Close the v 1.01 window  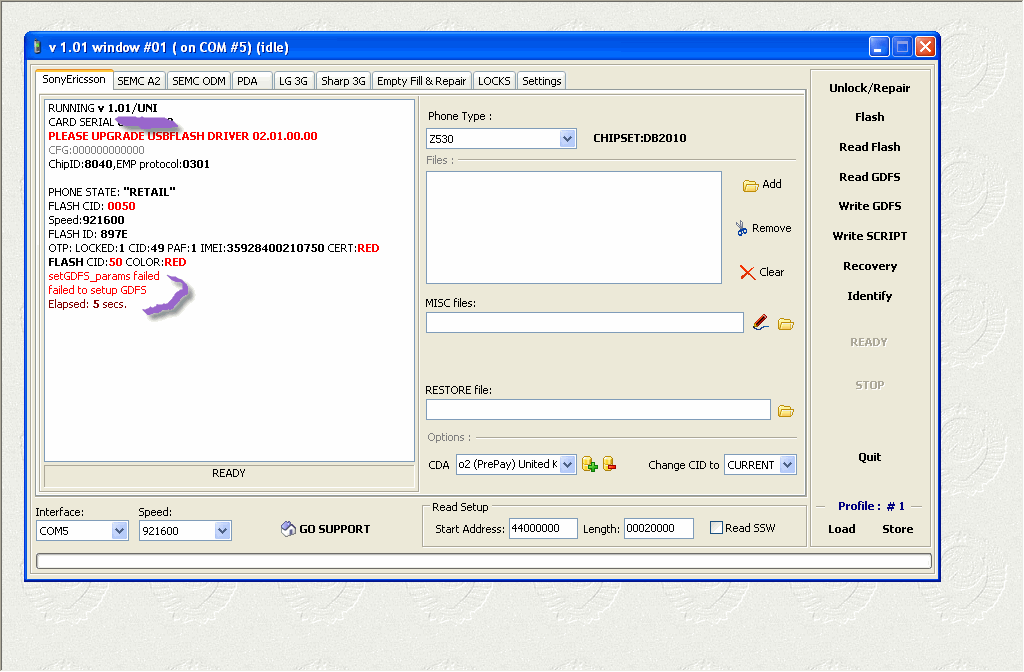925,47
